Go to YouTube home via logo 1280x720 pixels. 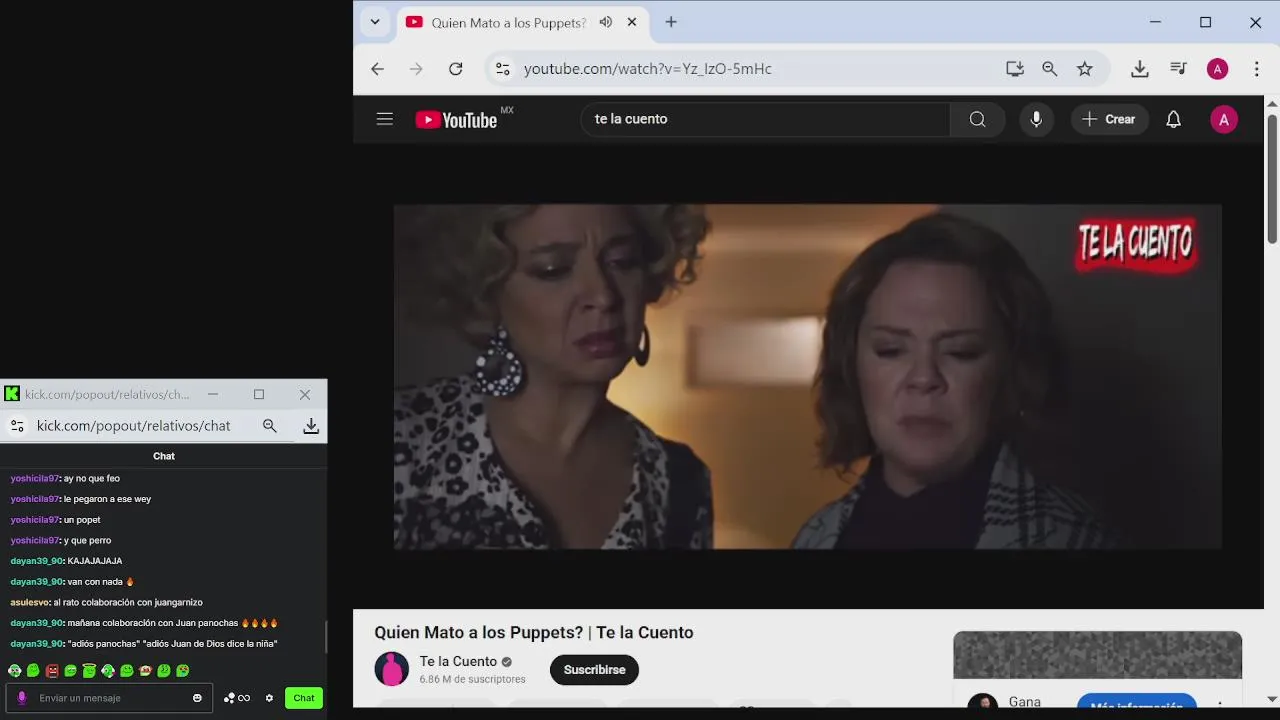[x=457, y=119]
